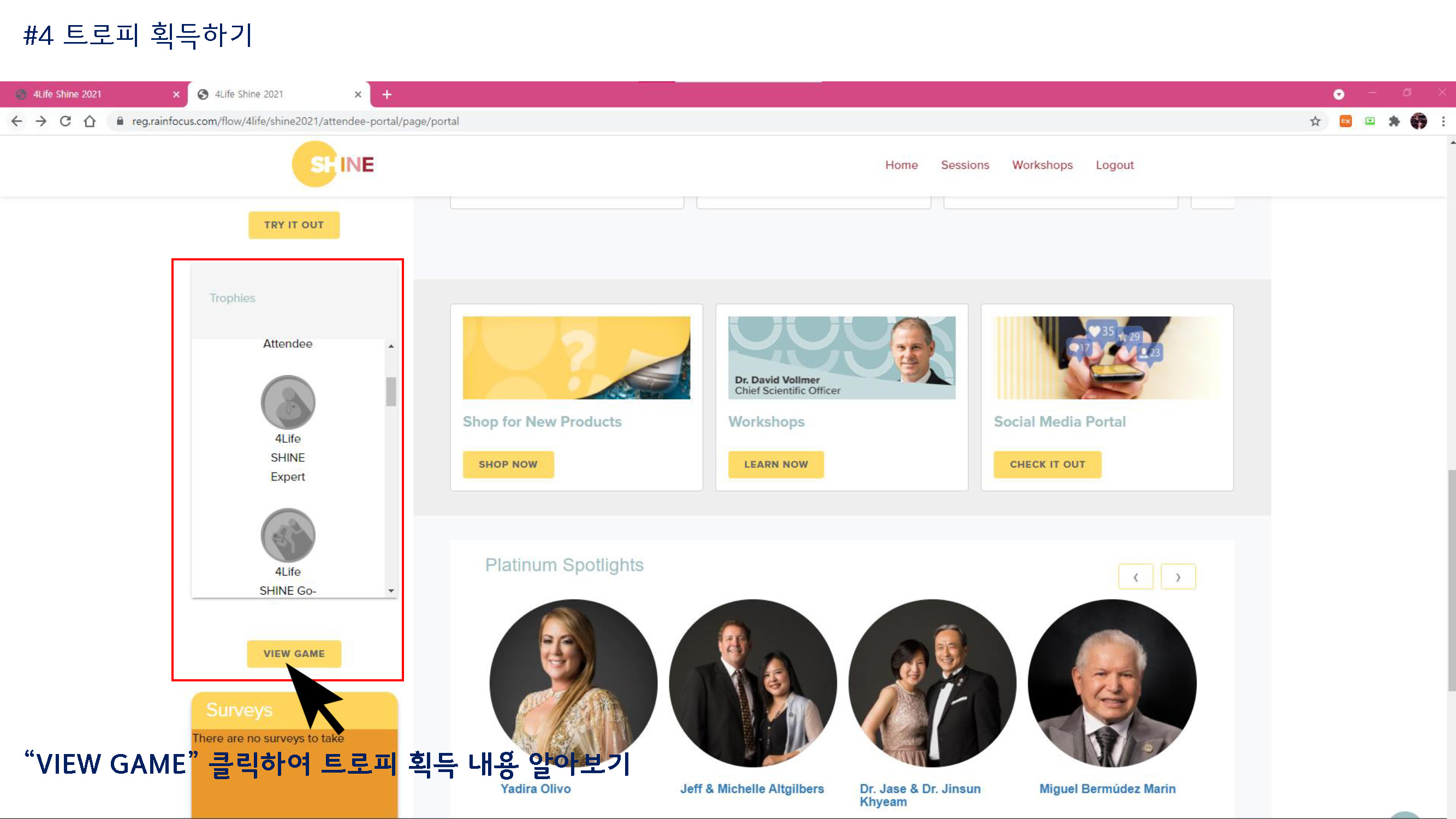The width and height of the screenshot is (1456, 819).
Task: Open the puzzle-piece extensions menu
Action: [1394, 121]
